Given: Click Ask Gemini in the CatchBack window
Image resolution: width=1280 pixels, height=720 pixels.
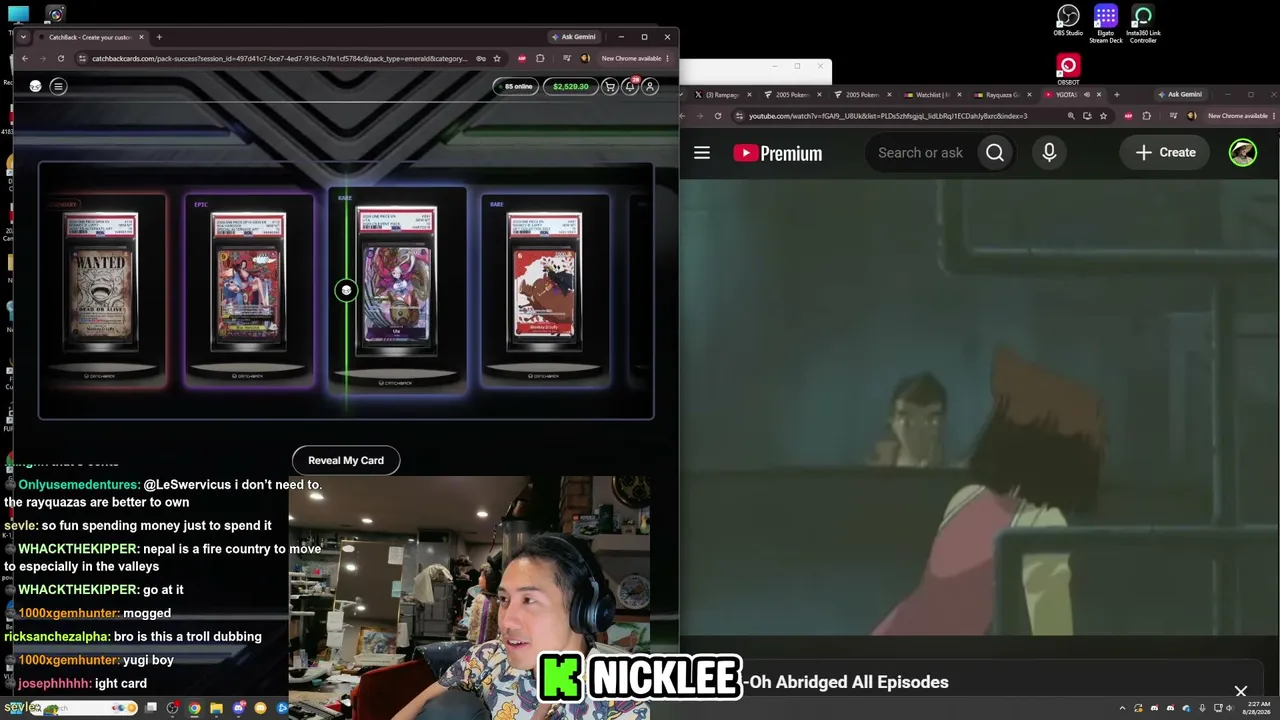Looking at the screenshot, I should pos(573,37).
